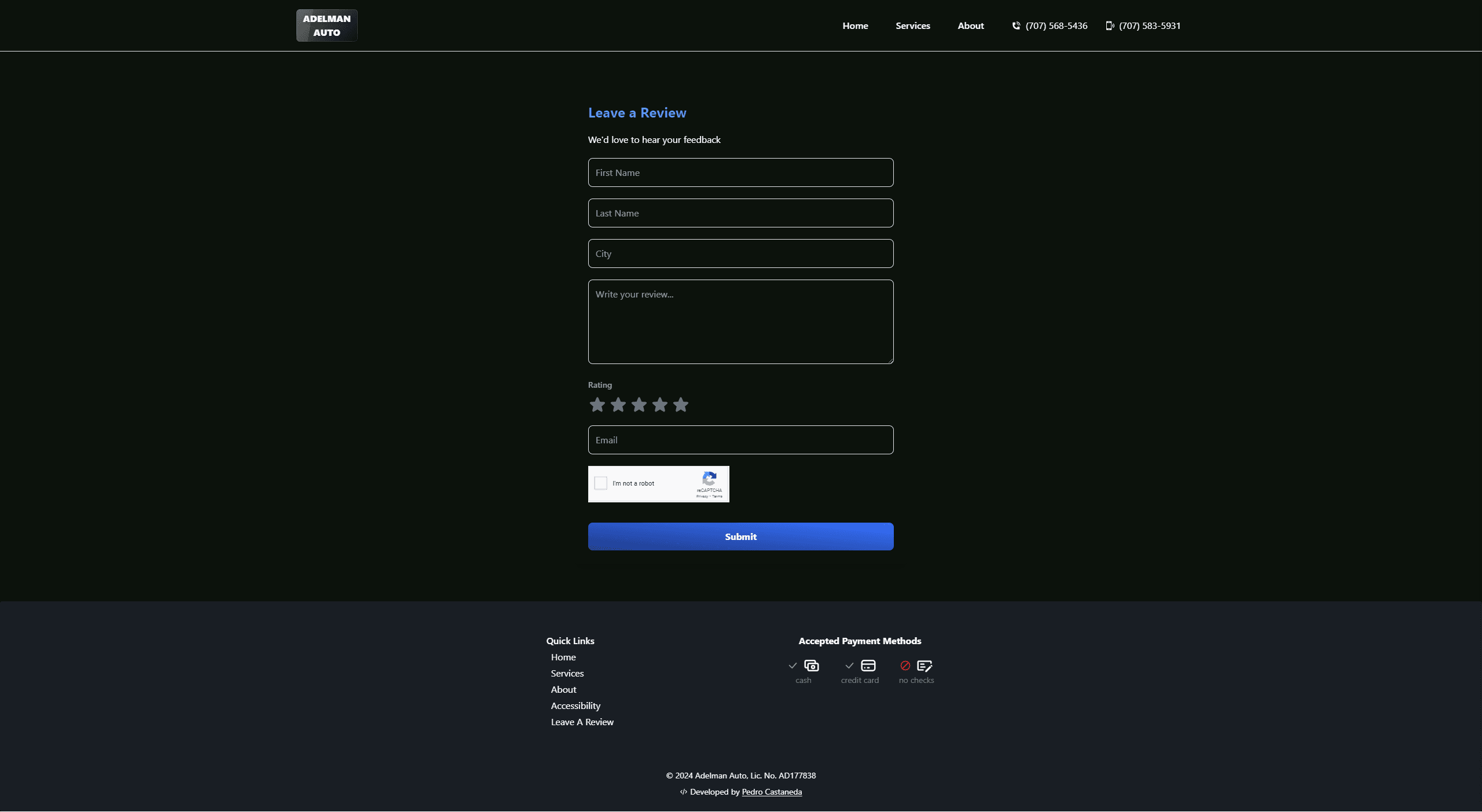Click the copyright 2024 Adelman Auto text

[741, 776]
